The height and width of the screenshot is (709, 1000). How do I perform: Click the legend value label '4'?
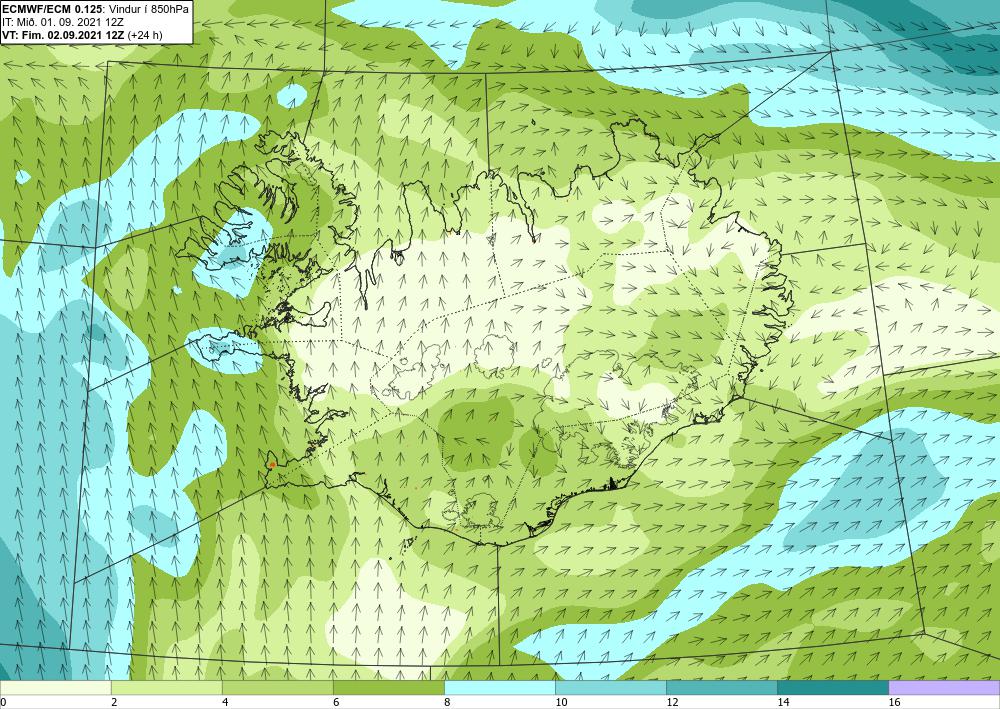[x=225, y=703]
